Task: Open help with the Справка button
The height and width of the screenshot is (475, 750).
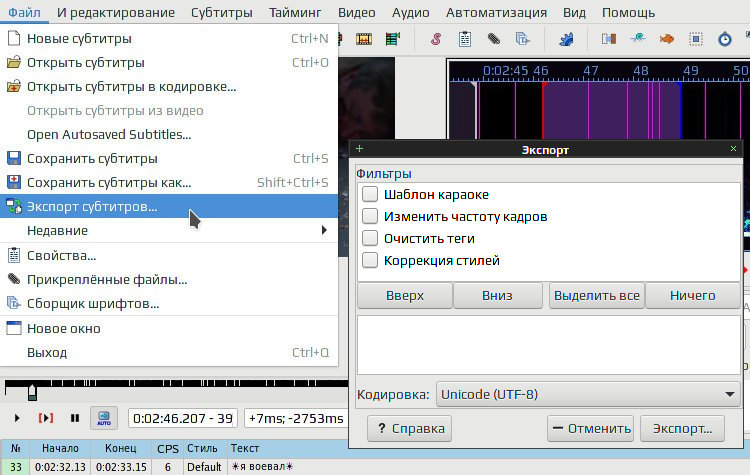Action: pyautogui.click(x=409, y=428)
